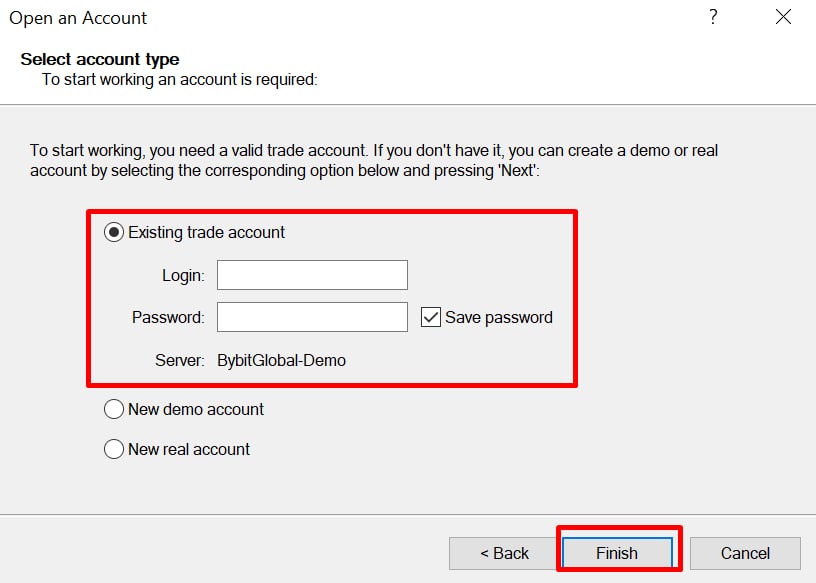Choose the New demo account radio button

[113, 409]
